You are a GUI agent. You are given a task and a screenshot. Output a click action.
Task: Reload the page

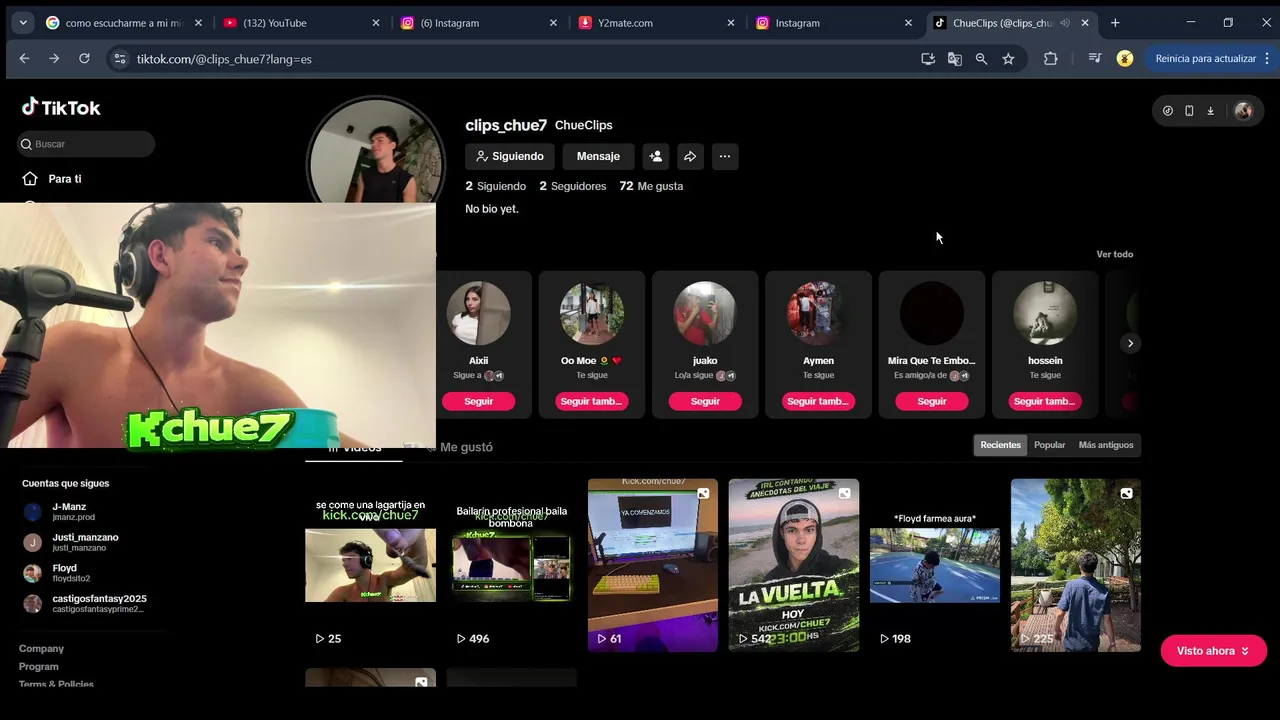[84, 59]
